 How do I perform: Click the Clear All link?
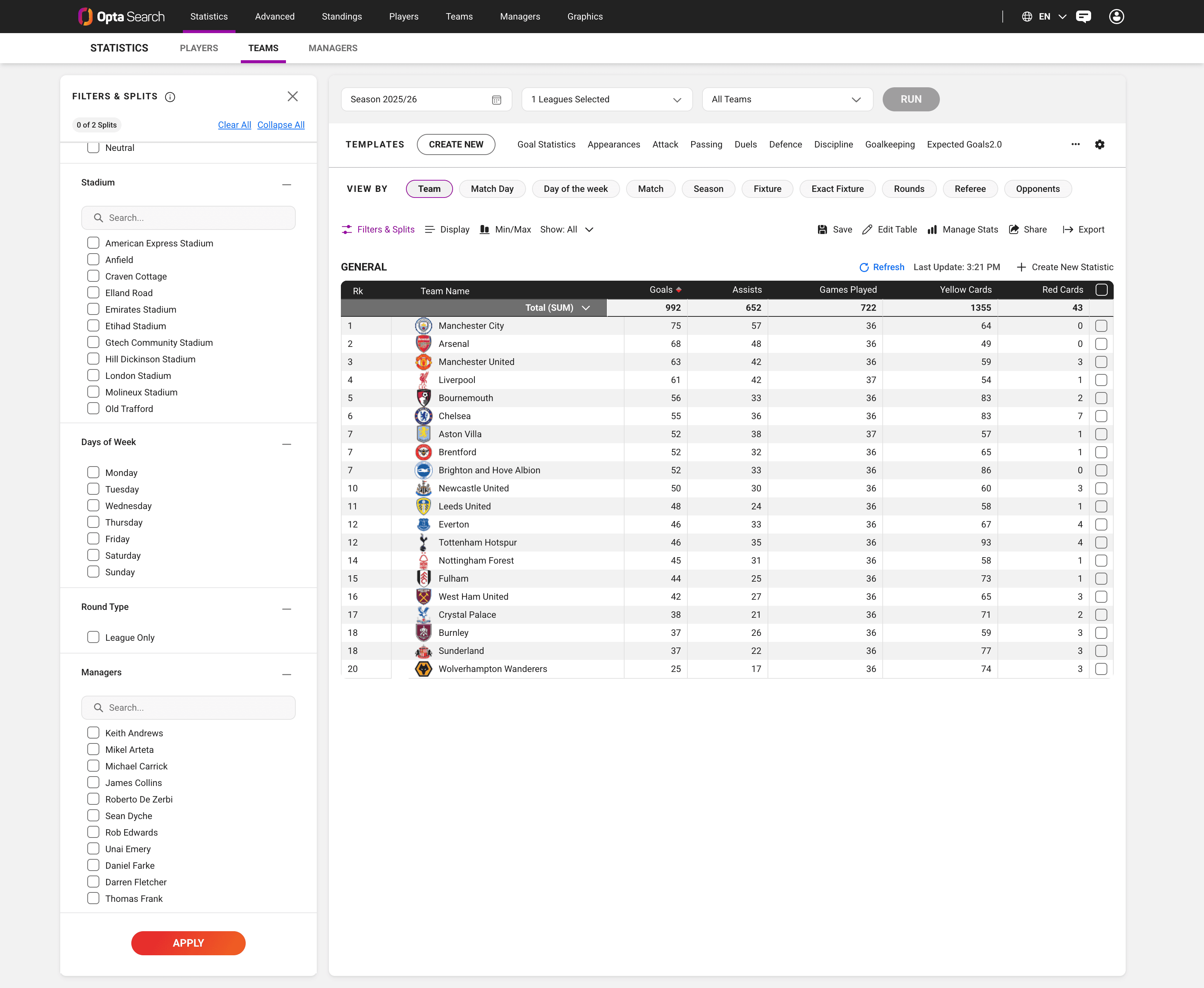[234, 125]
